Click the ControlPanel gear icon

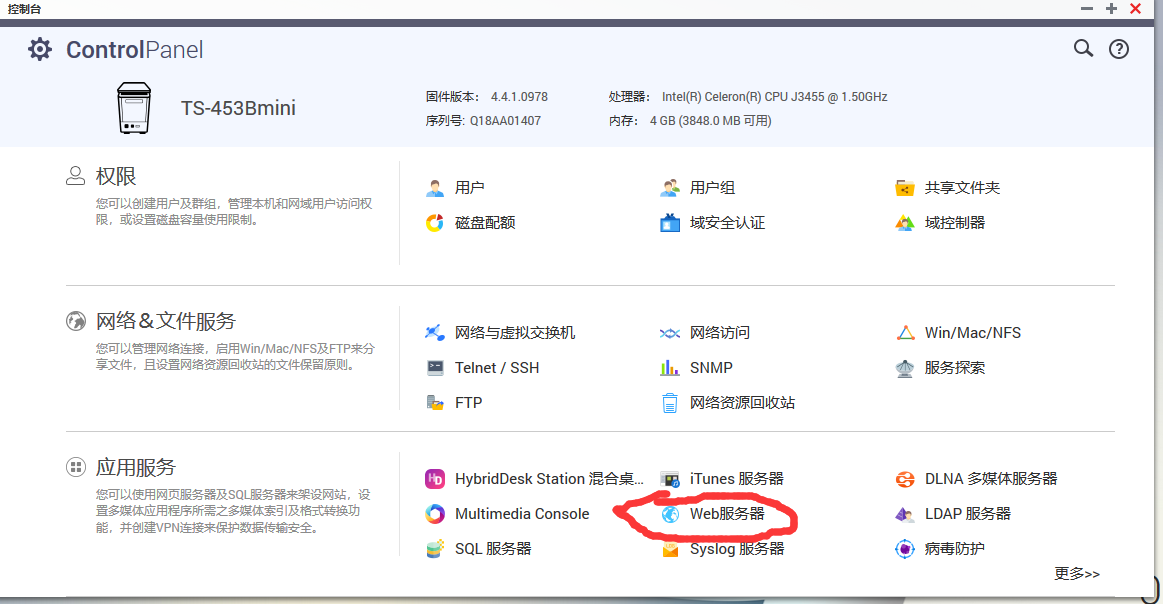[x=40, y=49]
